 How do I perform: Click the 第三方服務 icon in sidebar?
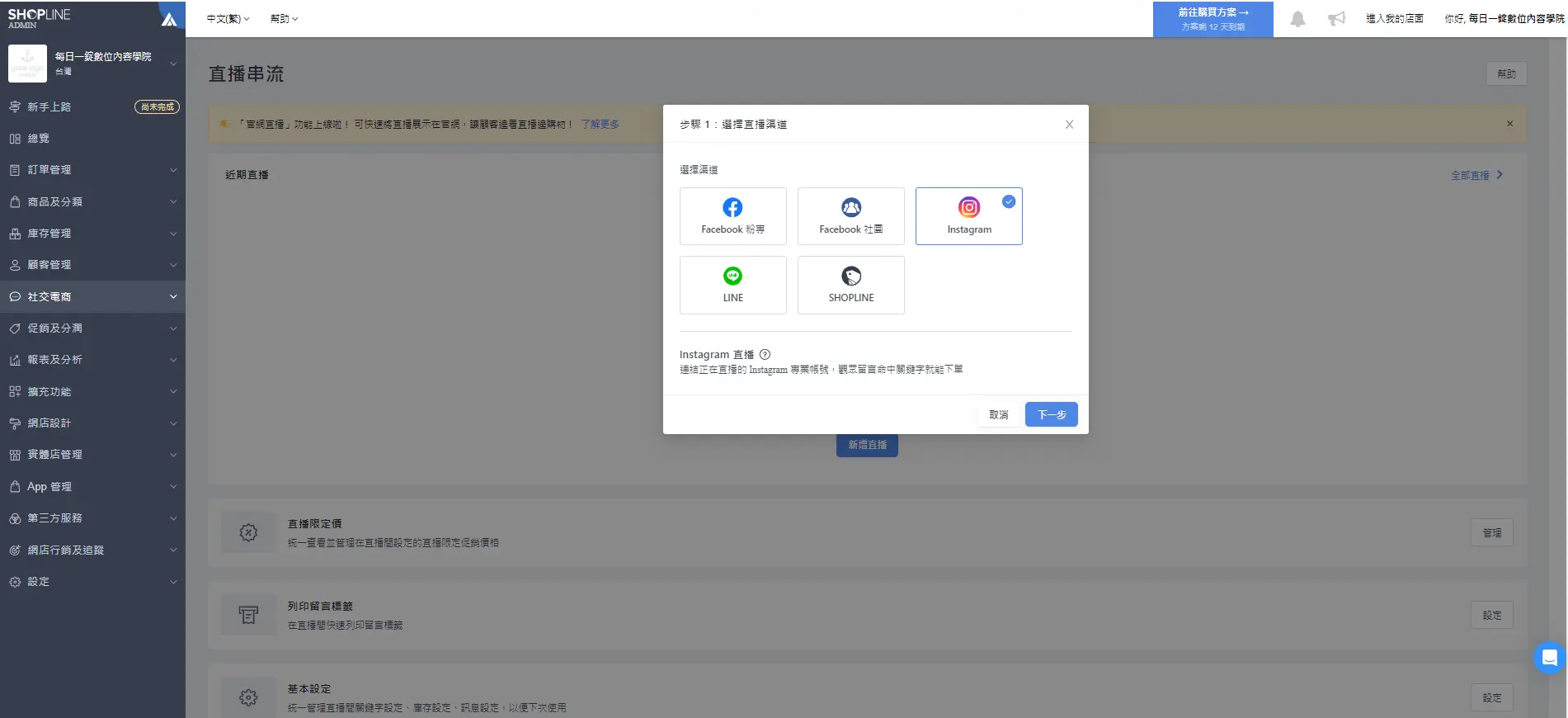[15, 518]
